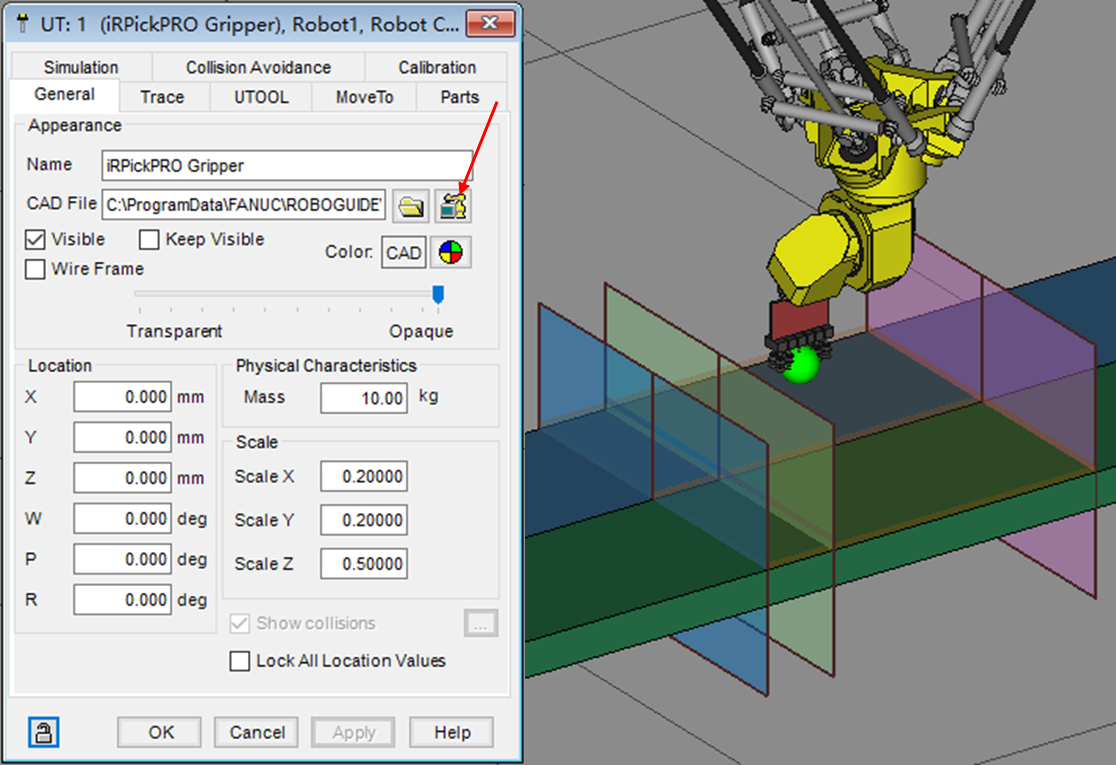The width and height of the screenshot is (1116, 765).
Task: Close the UT: 1 properties dialog
Action: (x=490, y=24)
